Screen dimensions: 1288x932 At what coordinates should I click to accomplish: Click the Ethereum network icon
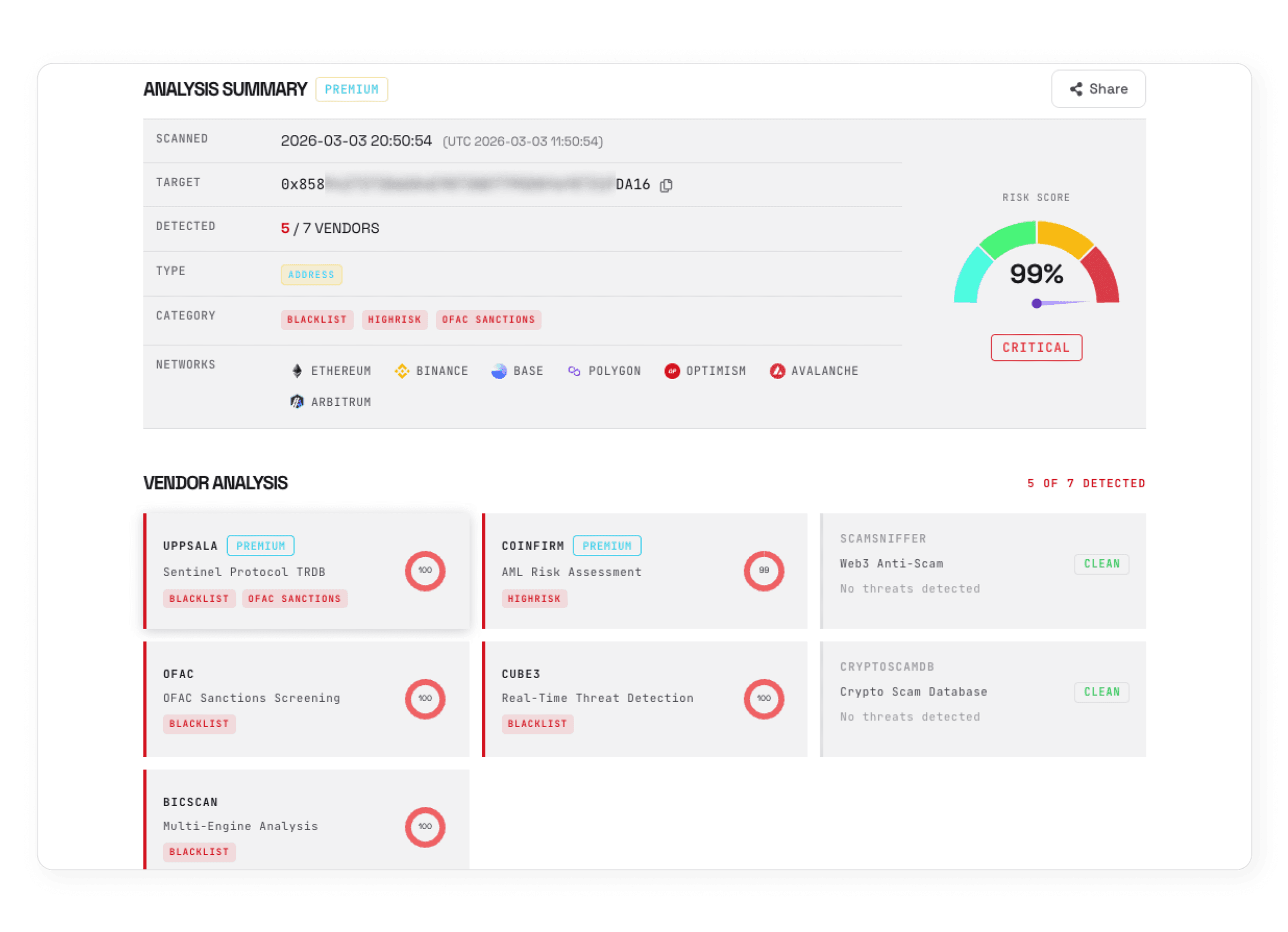[x=297, y=371]
